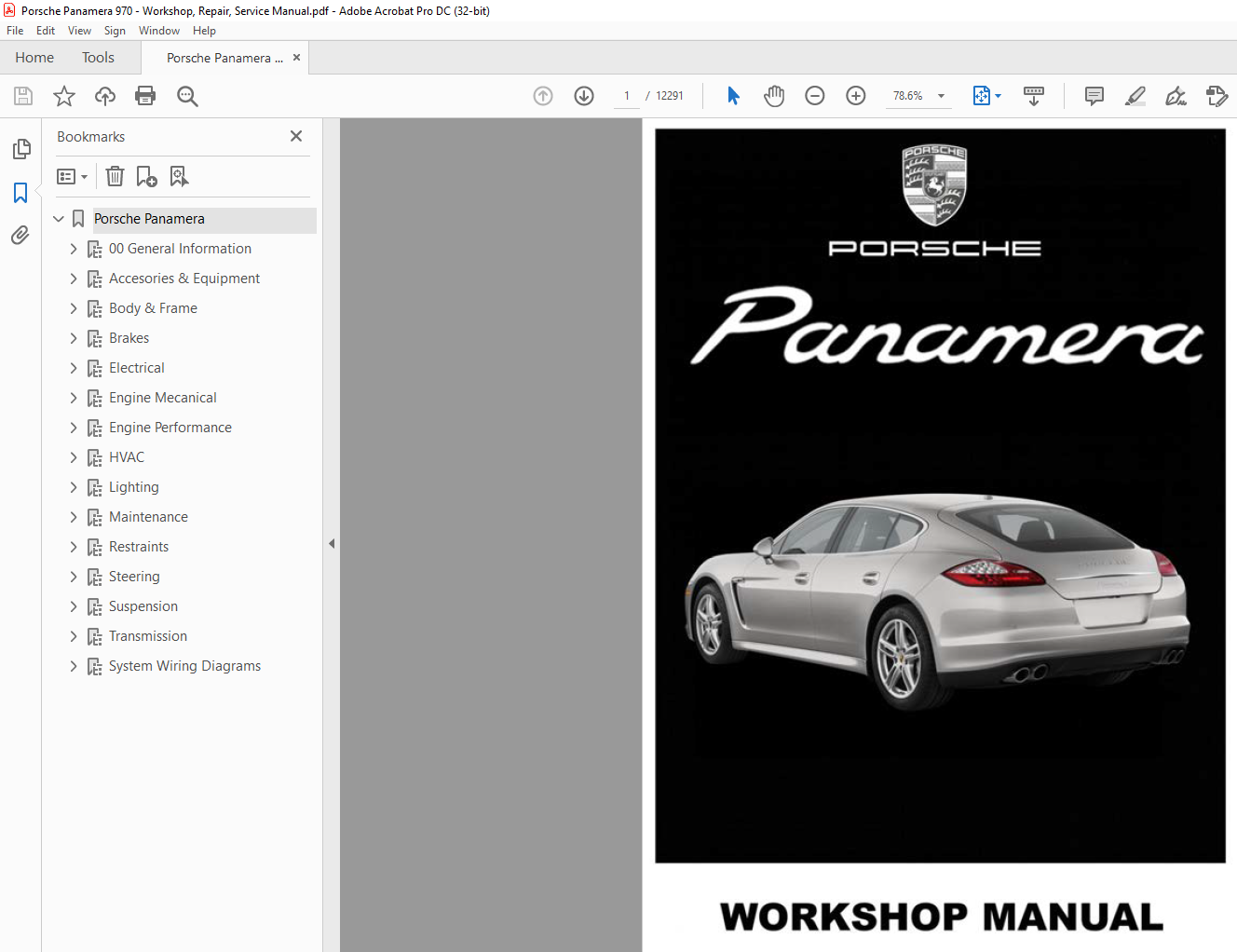
Task: Add document to starred with star icon
Action: 64,96
